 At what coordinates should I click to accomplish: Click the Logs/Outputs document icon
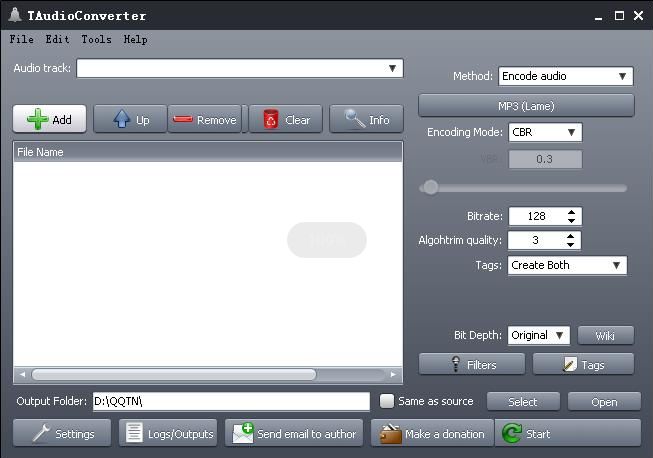tap(134, 433)
